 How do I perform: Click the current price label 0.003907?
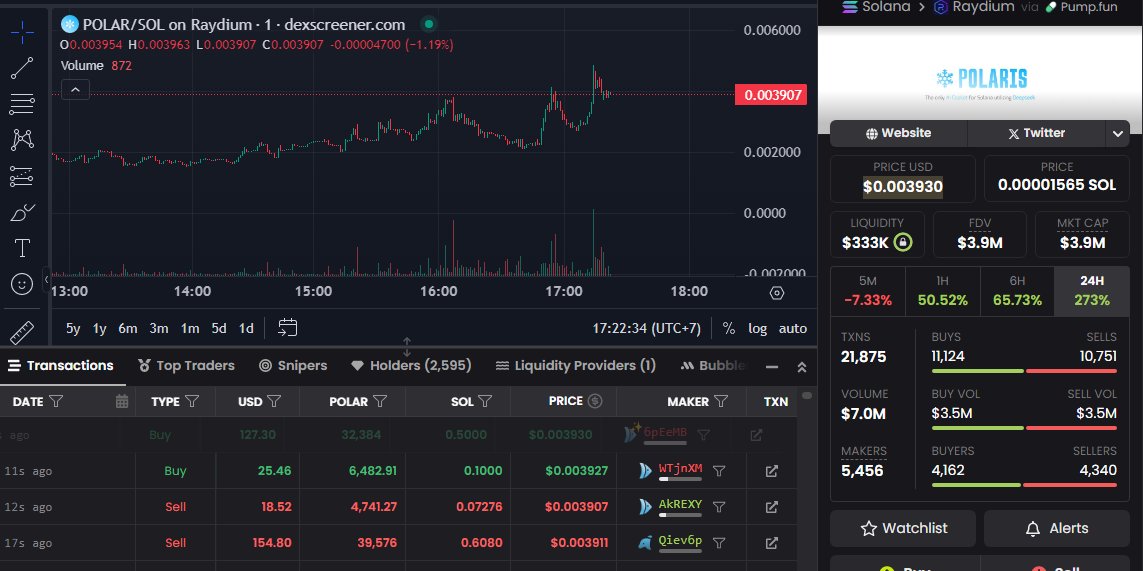(771, 95)
